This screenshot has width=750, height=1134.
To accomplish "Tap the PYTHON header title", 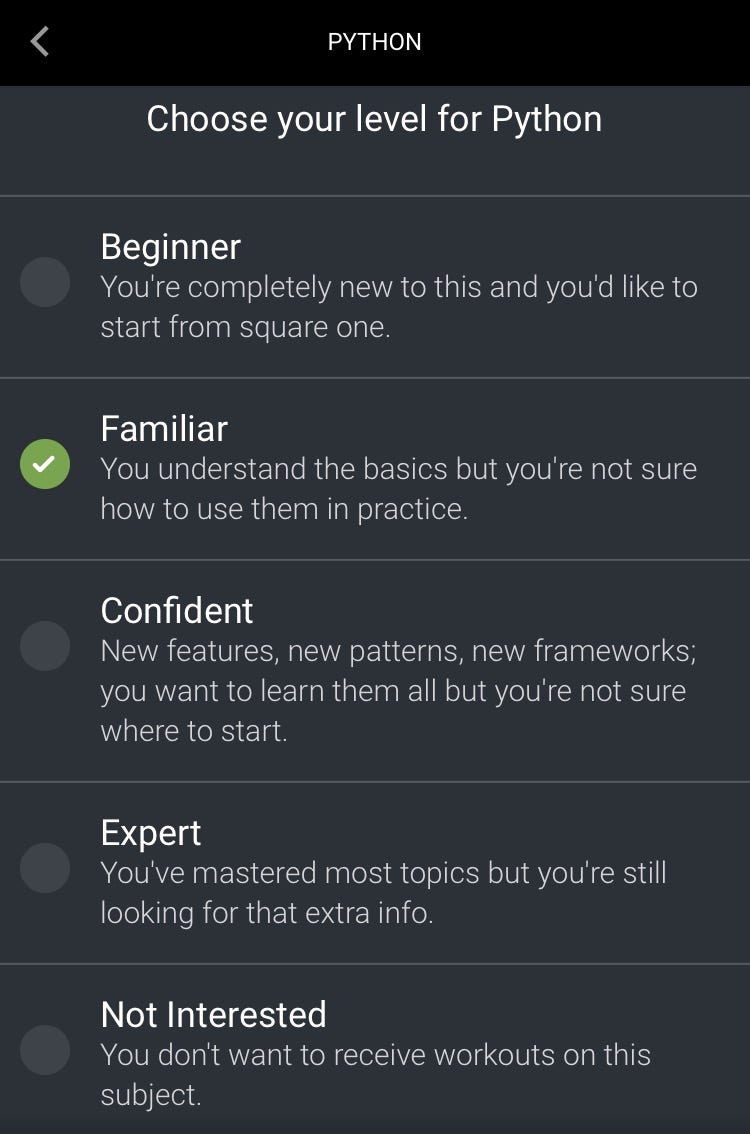I will coord(375,42).
